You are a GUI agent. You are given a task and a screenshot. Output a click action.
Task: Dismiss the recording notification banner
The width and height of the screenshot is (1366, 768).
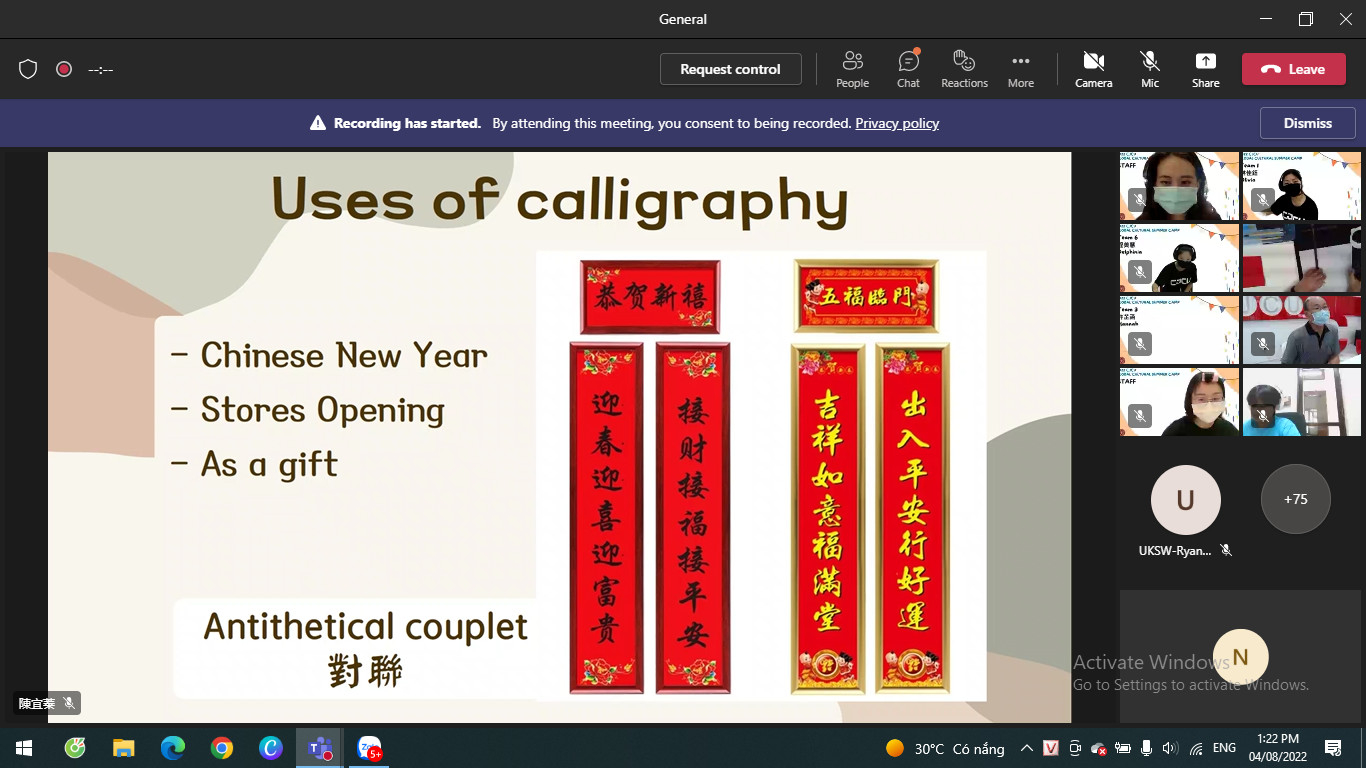coord(1307,123)
